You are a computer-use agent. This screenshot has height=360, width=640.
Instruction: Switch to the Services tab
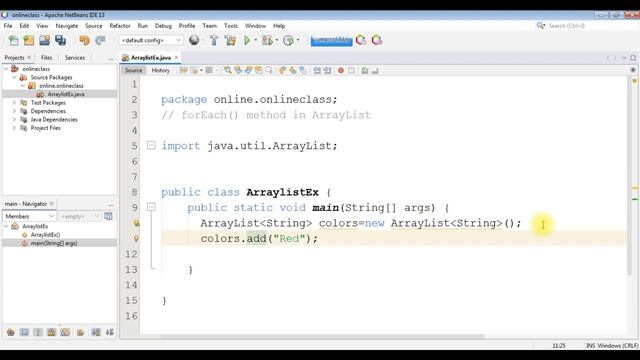click(75, 58)
